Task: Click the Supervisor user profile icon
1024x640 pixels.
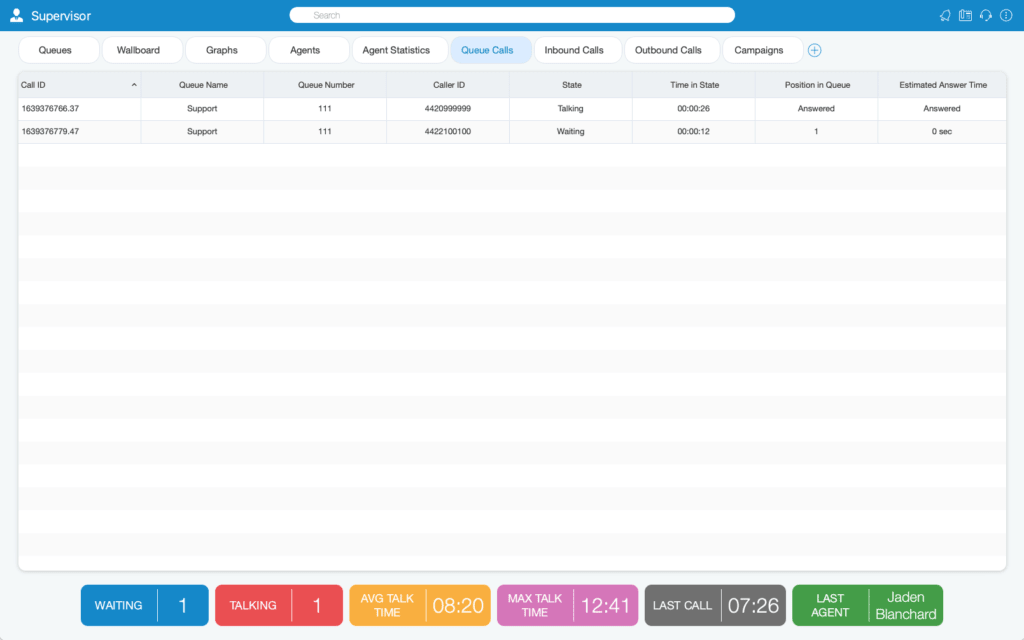Action: click(x=16, y=16)
